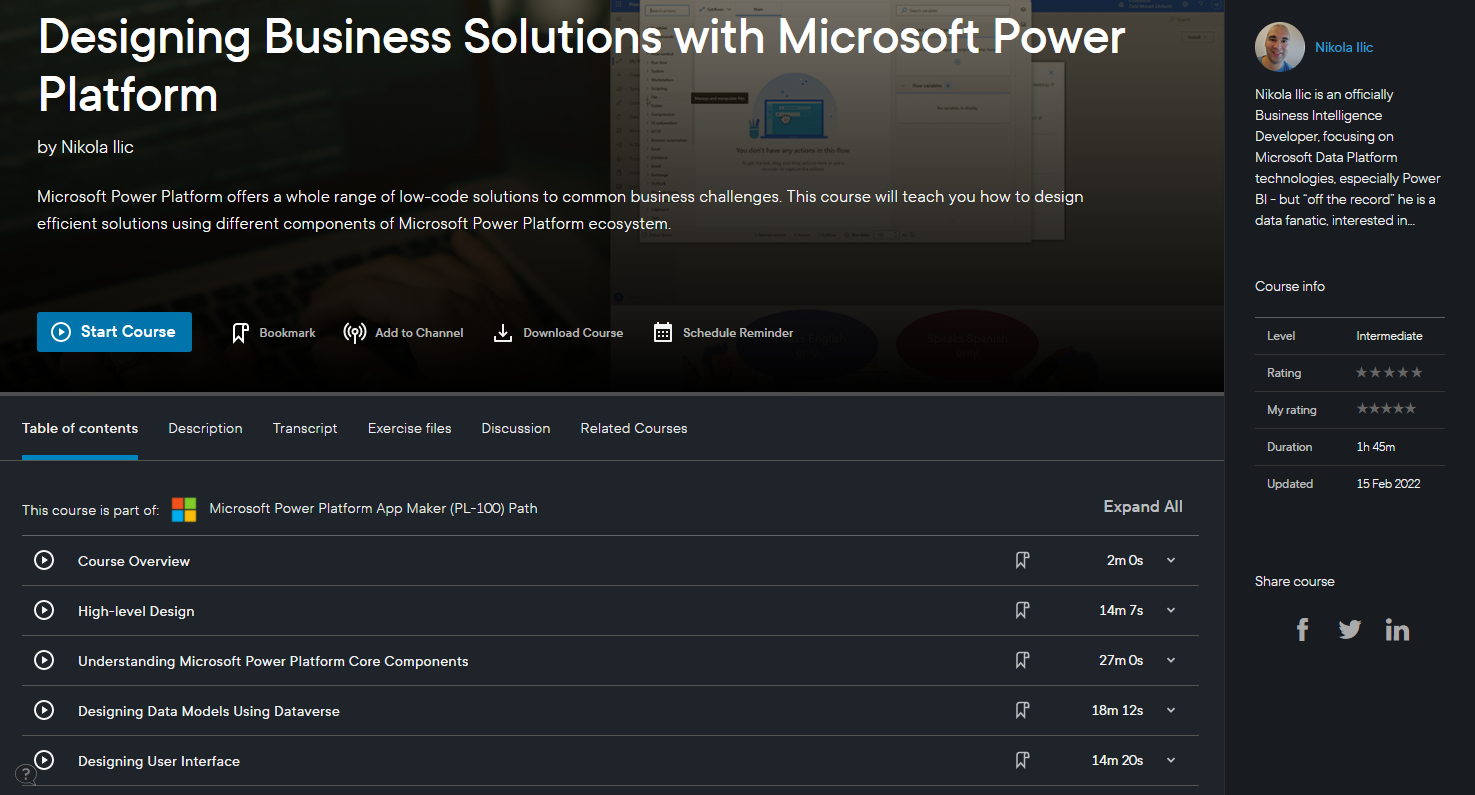Play the Designing User Interface module
This screenshot has height=795, width=1475.
(44, 760)
